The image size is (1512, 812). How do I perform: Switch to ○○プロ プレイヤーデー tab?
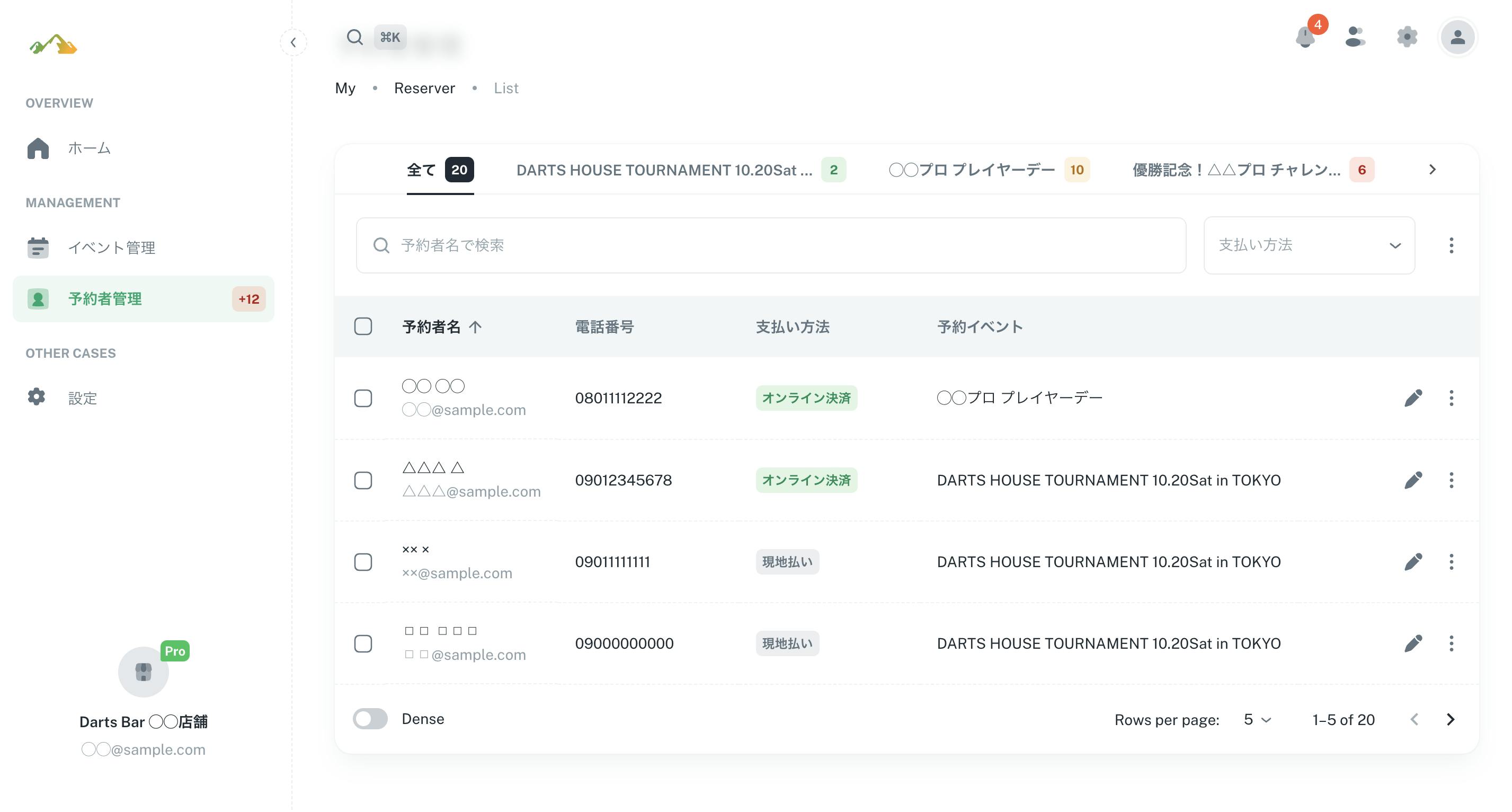point(989,170)
